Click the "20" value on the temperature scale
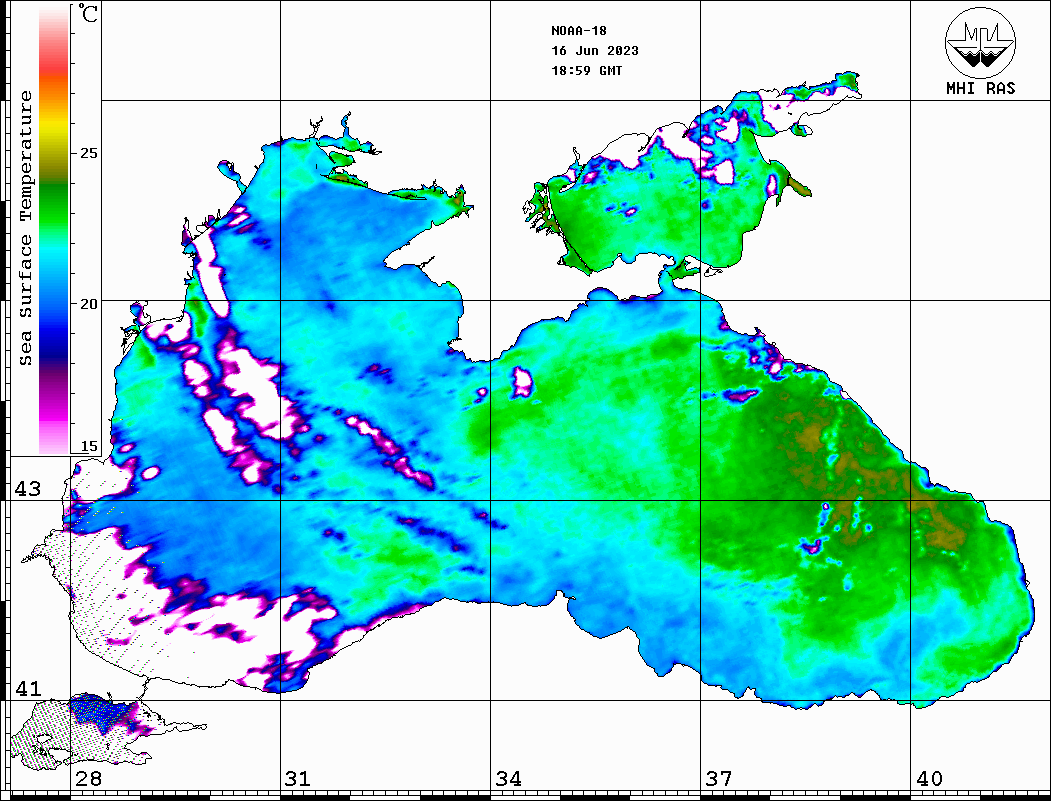 tap(88, 304)
